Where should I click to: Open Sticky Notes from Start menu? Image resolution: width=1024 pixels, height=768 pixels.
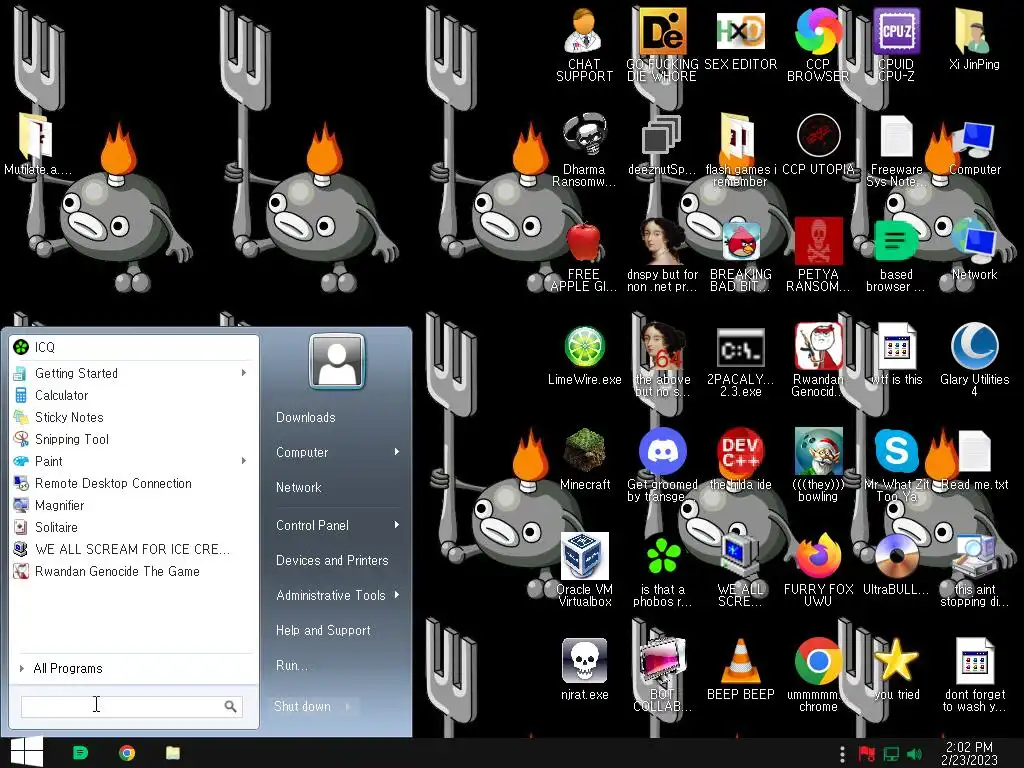[134, 417]
